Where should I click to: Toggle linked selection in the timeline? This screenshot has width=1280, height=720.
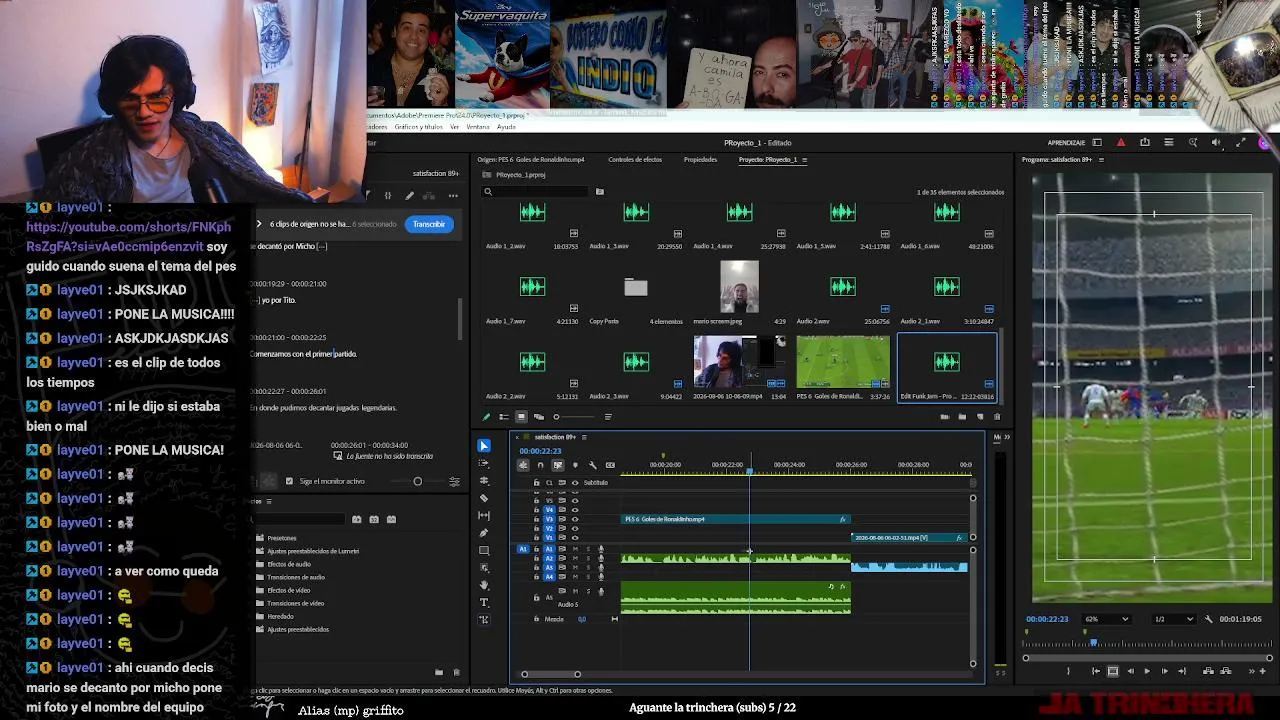558,465
